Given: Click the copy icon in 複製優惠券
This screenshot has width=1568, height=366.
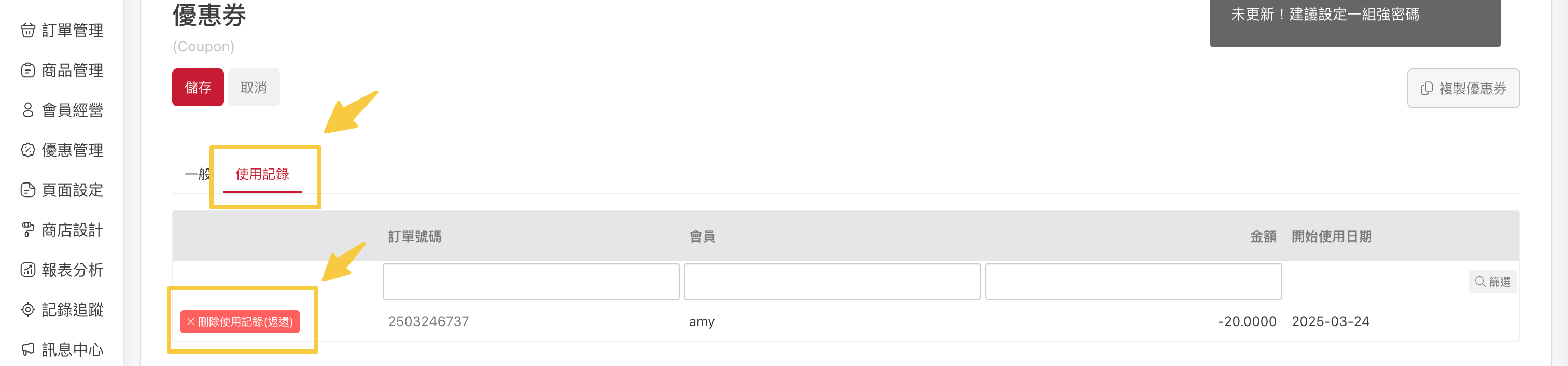Looking at the screenshot, I should [x=1426, y=88].
